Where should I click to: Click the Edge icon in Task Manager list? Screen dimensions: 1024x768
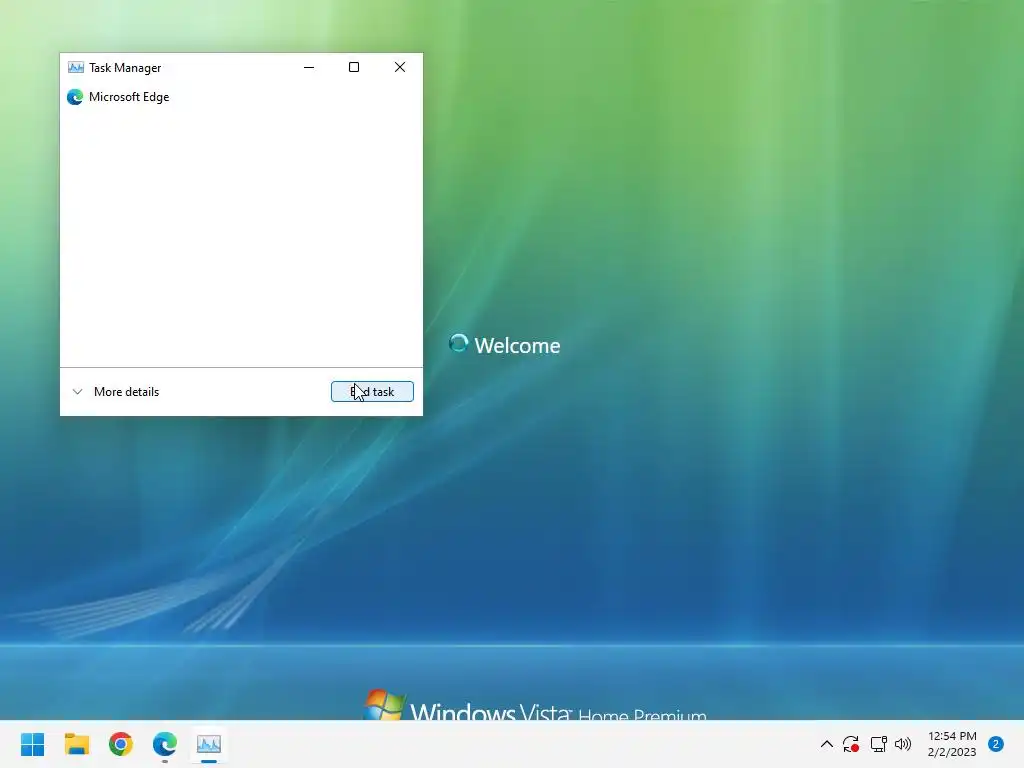click(75, 97)
